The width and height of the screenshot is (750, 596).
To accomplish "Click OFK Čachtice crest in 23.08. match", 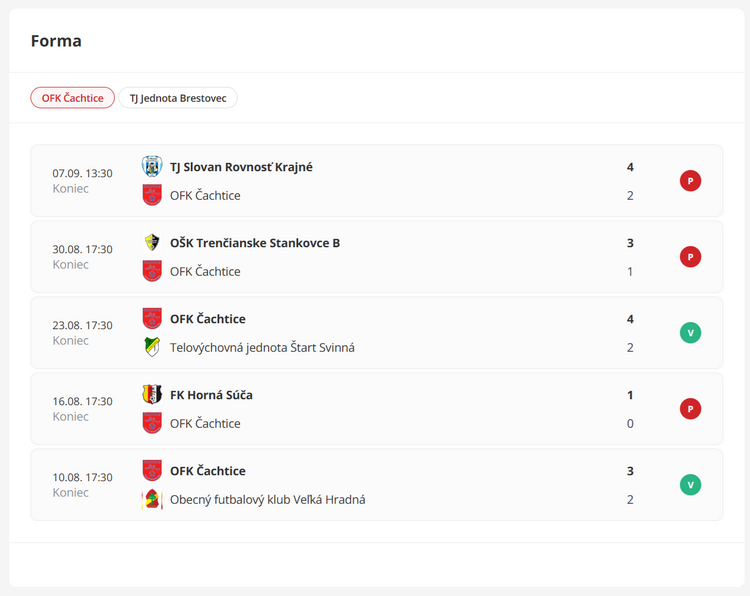I will tap(152, 318).
